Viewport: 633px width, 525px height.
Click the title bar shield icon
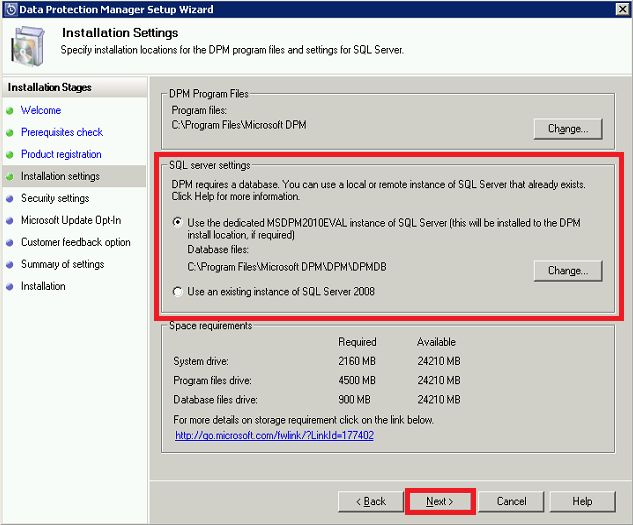[x=10, y=9]
